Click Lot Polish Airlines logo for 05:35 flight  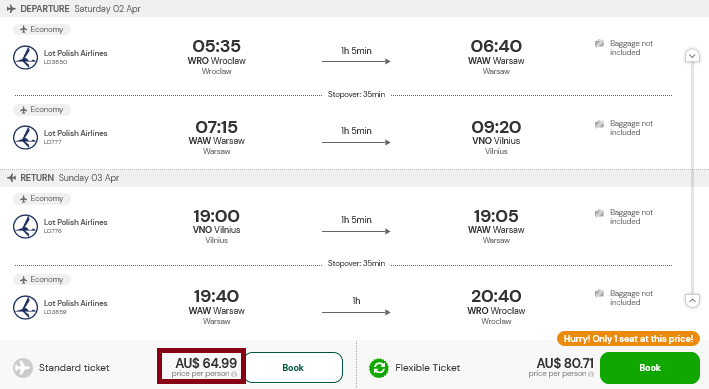[x=25, y=57]
